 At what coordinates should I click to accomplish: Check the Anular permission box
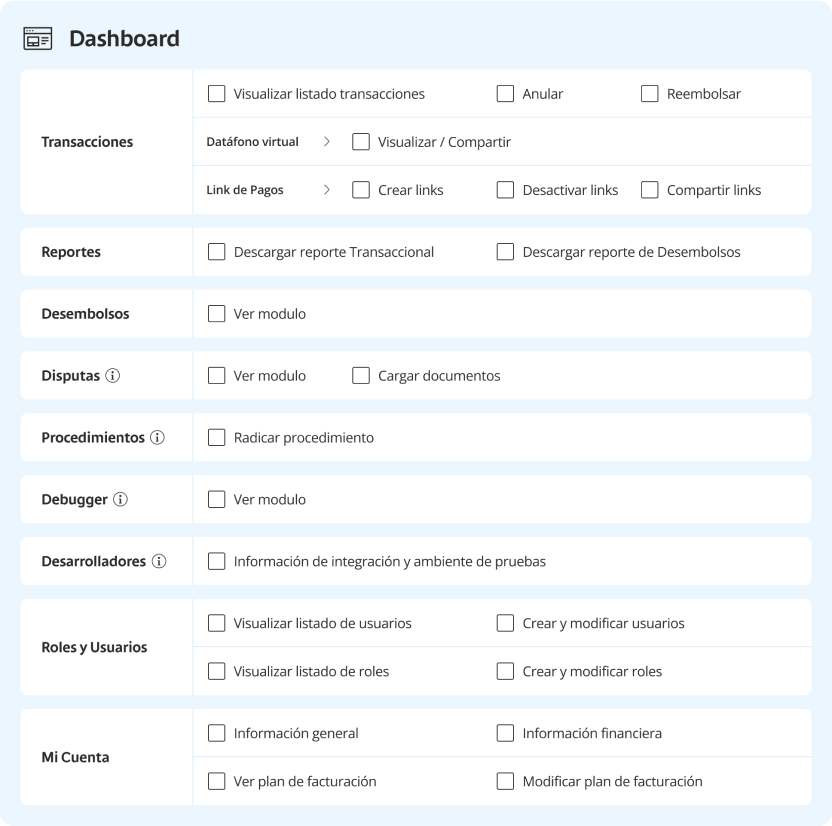505,94
